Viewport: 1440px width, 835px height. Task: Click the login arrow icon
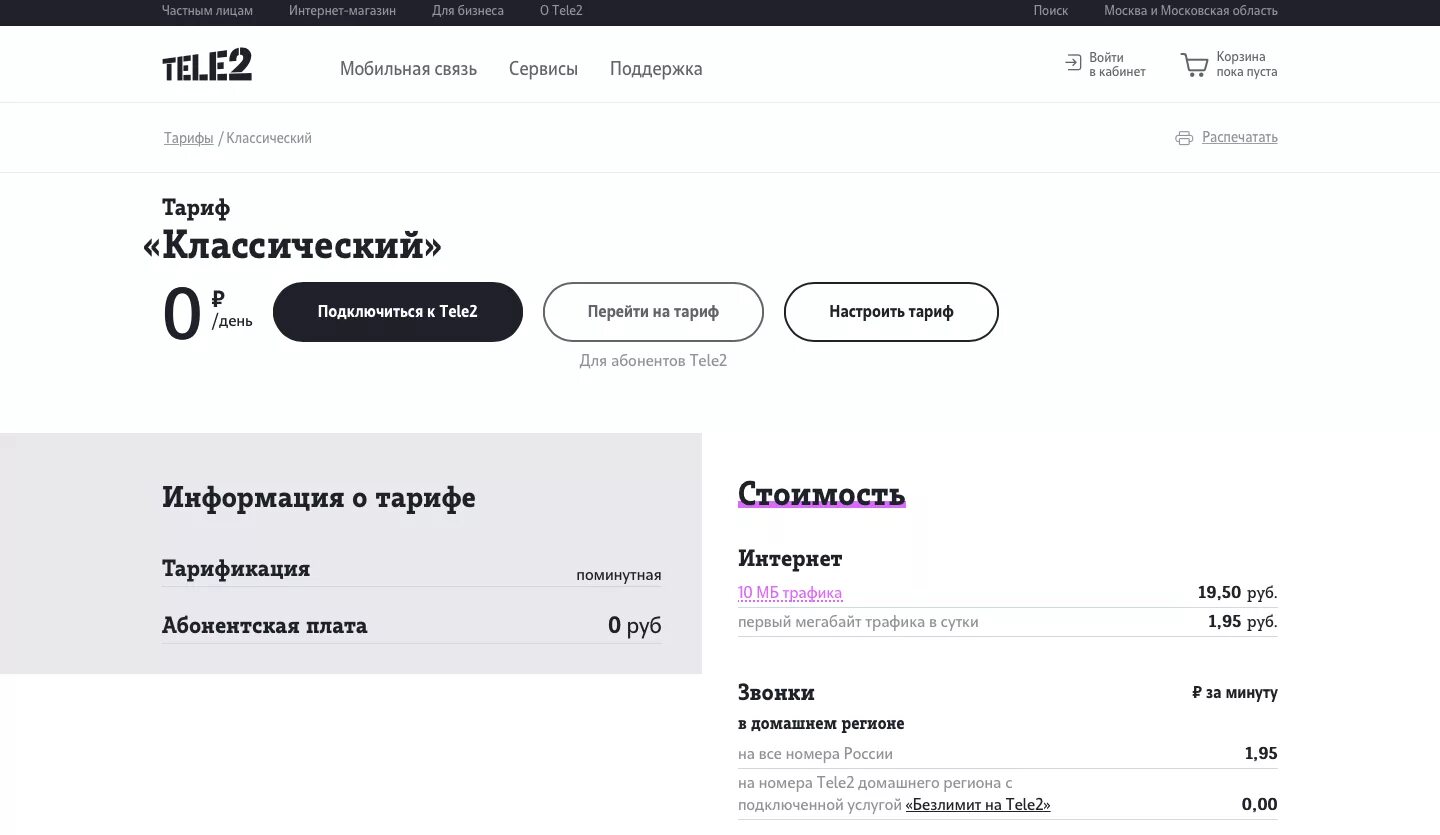(1073, 63)
